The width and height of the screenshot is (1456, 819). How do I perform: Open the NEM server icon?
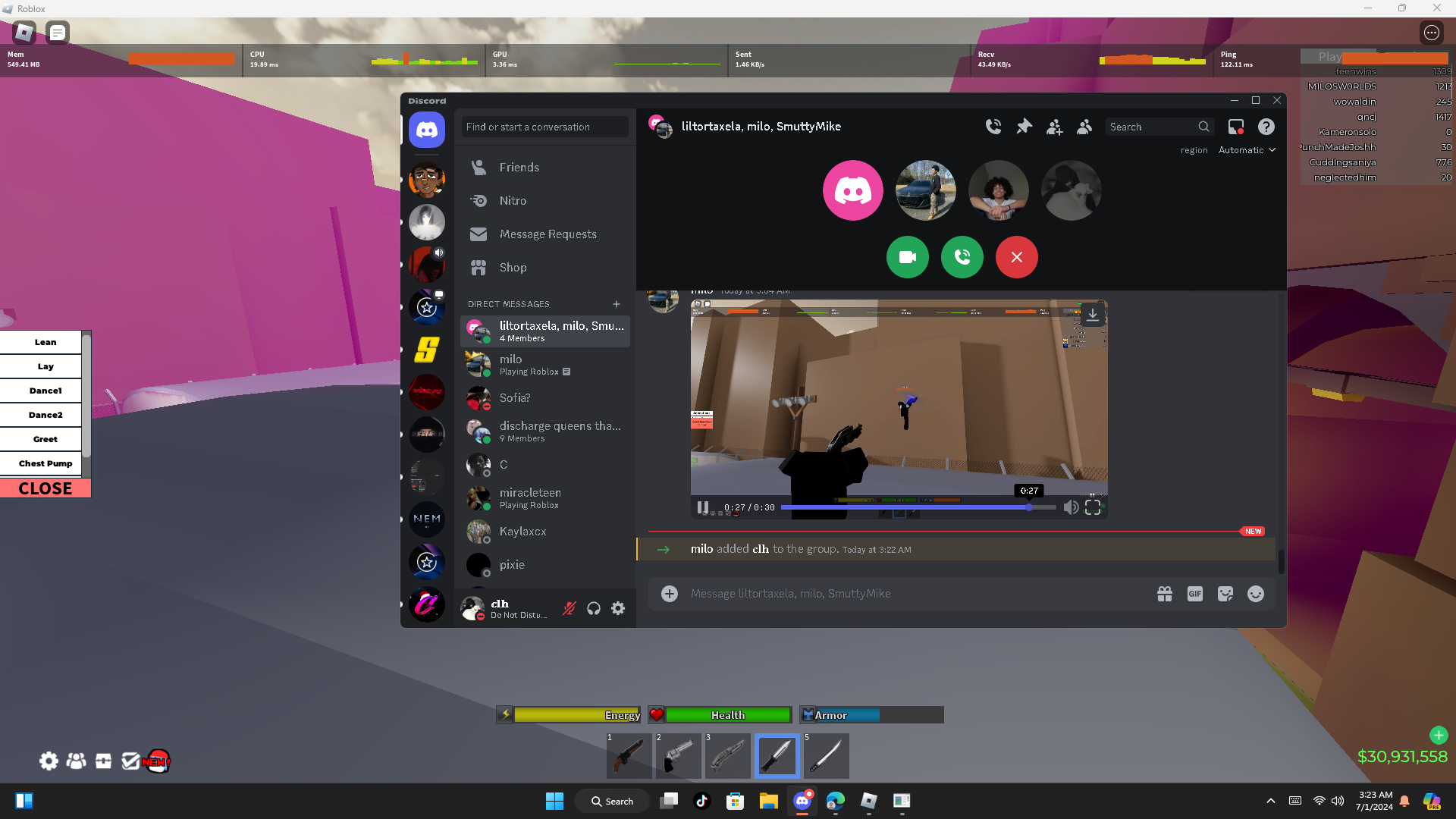click(x=427, y=519)
